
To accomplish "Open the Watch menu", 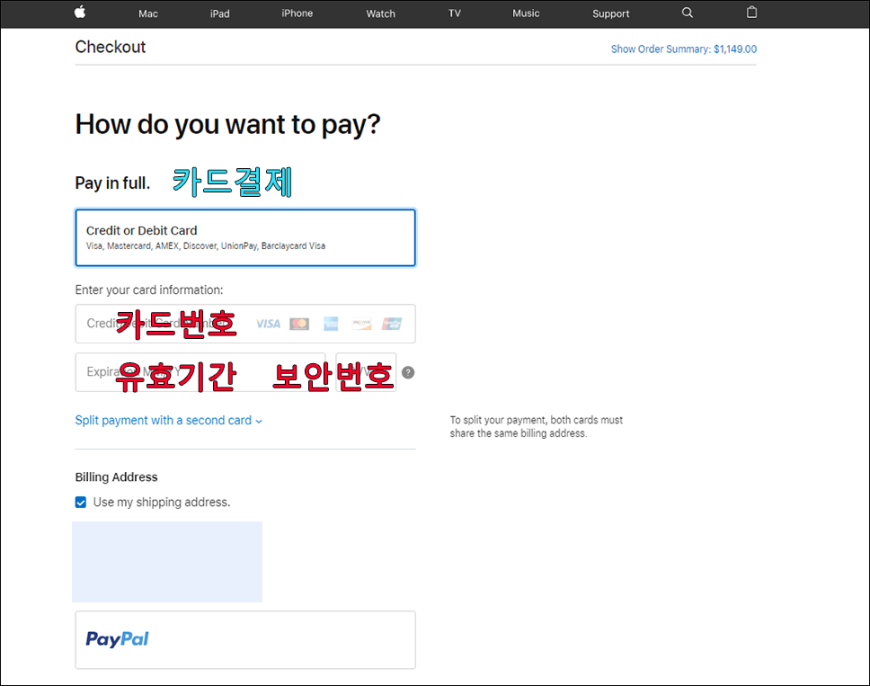I will pyautogui.click(x=381, y=13).
